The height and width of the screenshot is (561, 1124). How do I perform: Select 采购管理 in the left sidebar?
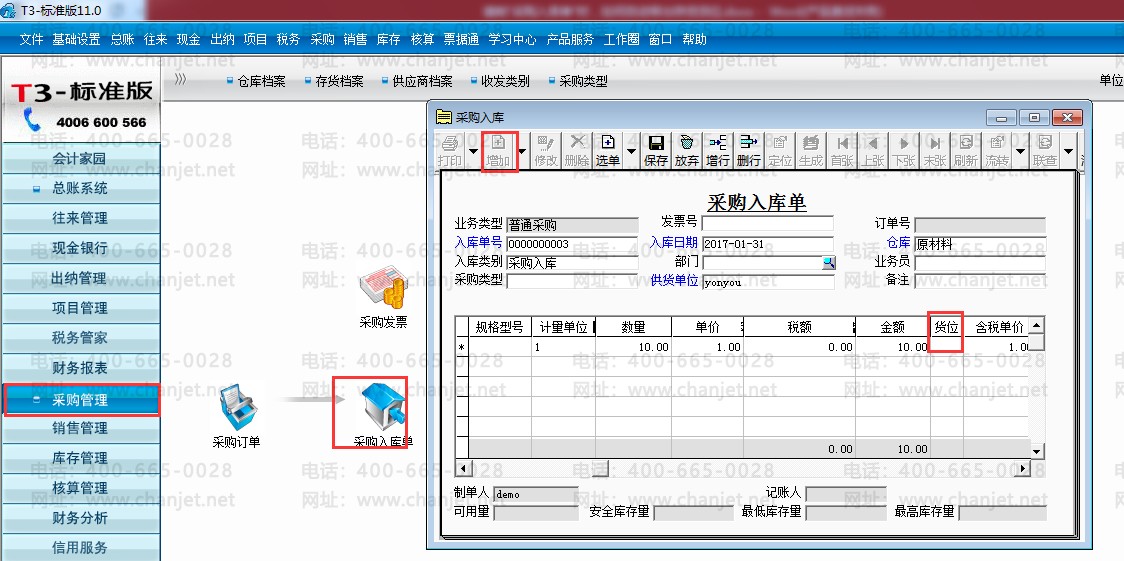(80, 400)
